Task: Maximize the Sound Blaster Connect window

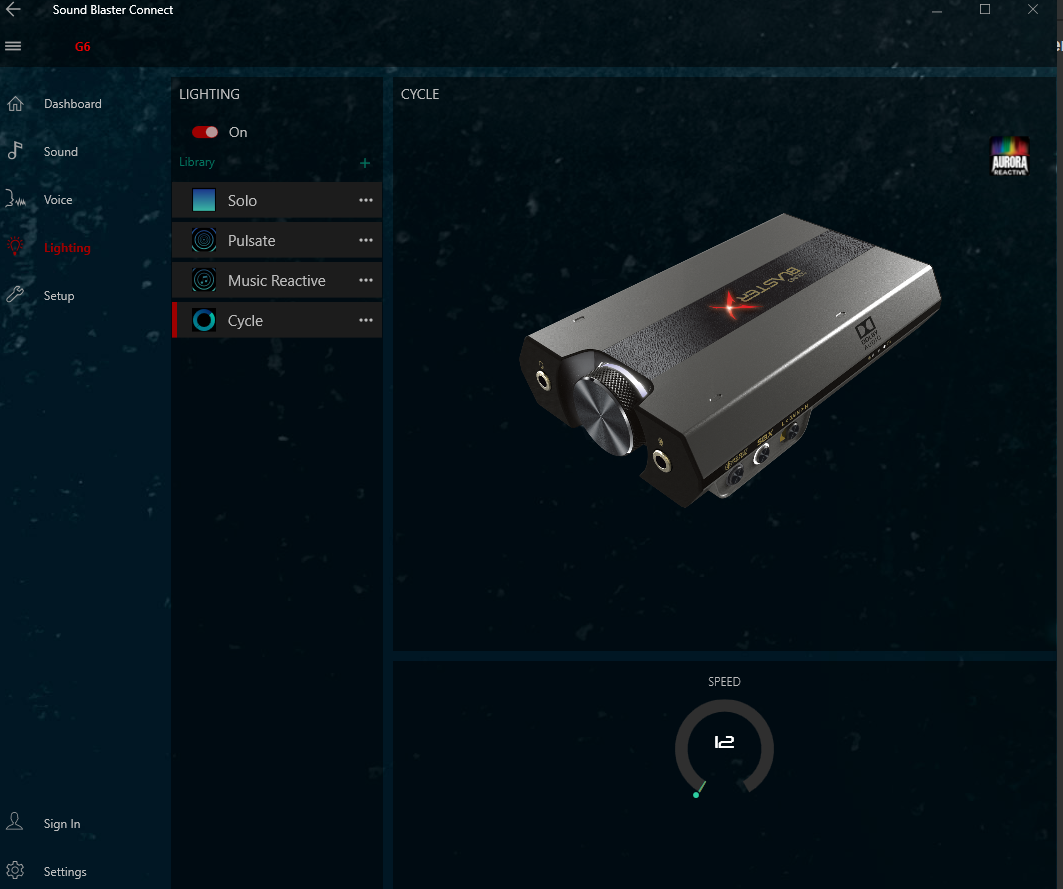Action: click(985, 9)
